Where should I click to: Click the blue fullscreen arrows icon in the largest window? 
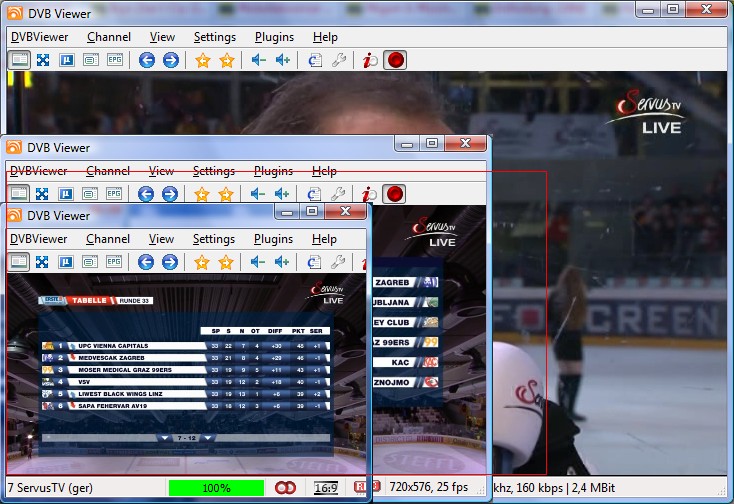click(x=43, y=60)
